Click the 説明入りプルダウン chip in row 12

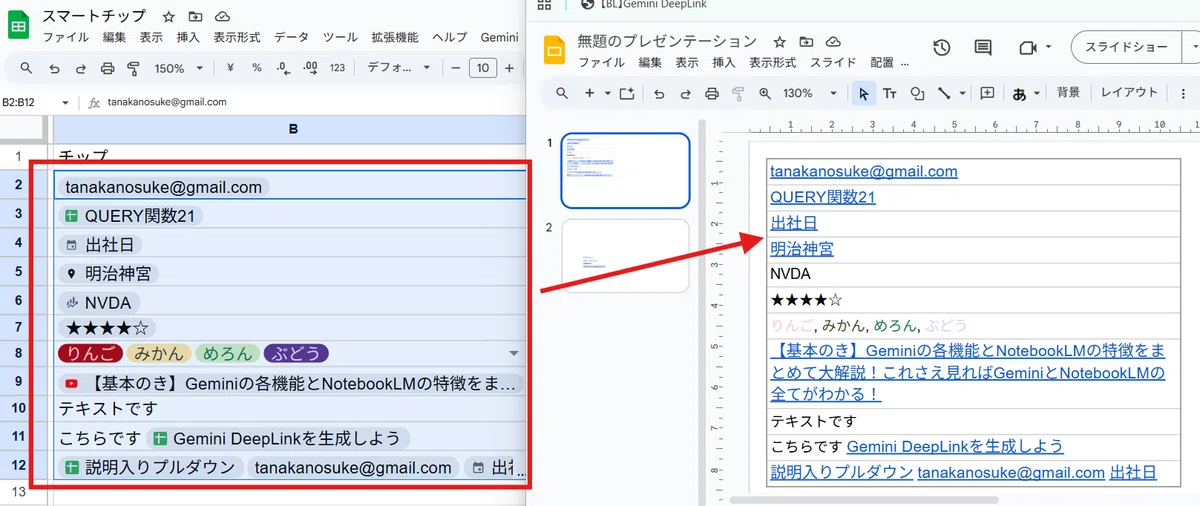tap(151, 467)
